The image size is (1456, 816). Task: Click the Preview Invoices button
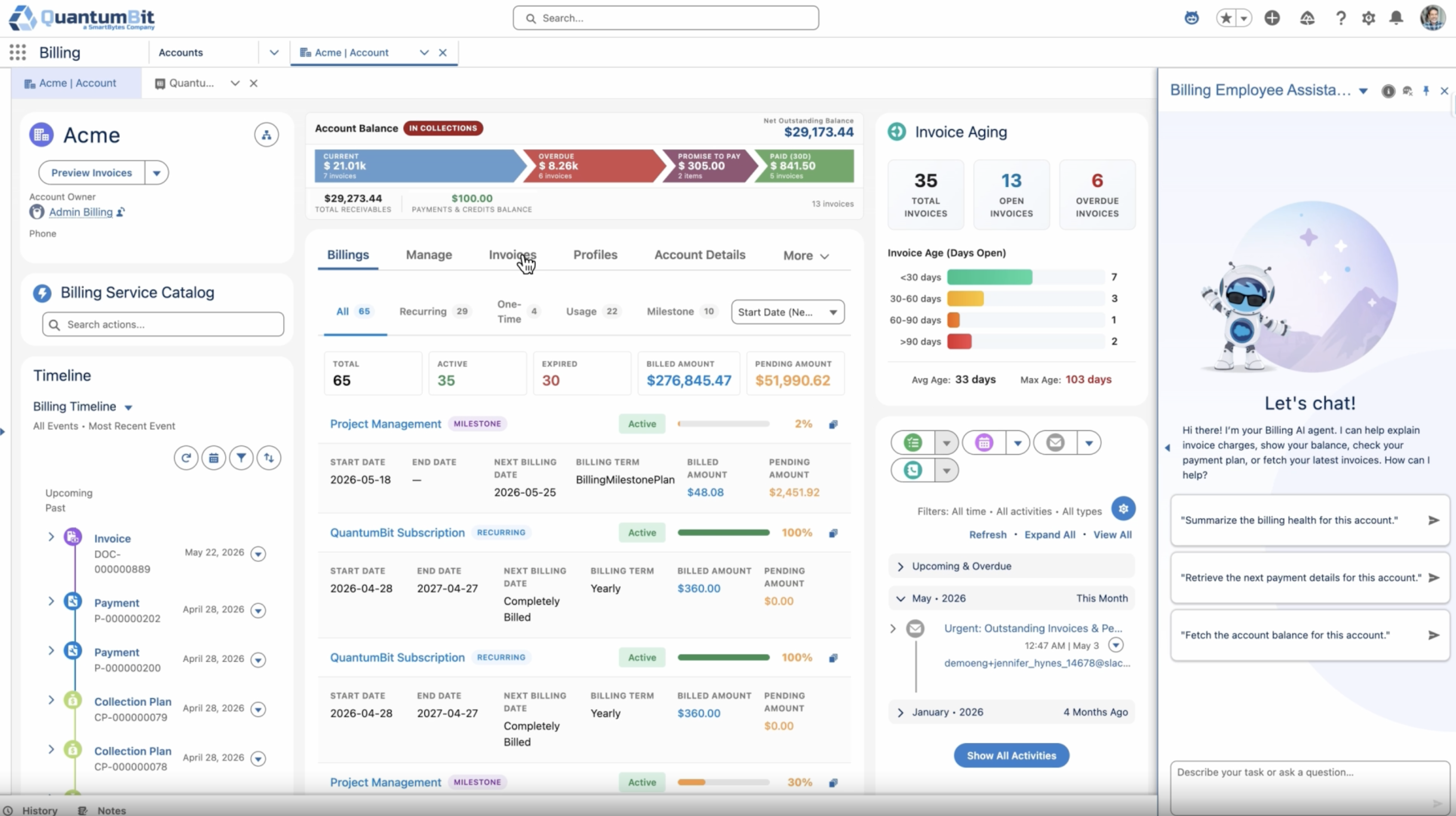click(x=92, y=173)
